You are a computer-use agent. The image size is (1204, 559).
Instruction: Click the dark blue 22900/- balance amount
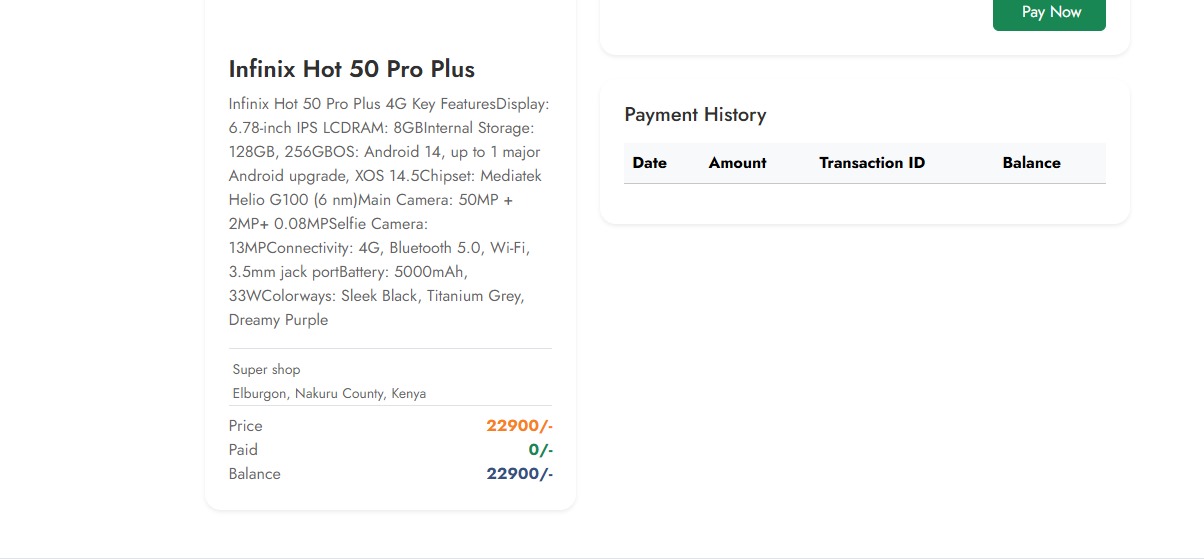point(519,474)
